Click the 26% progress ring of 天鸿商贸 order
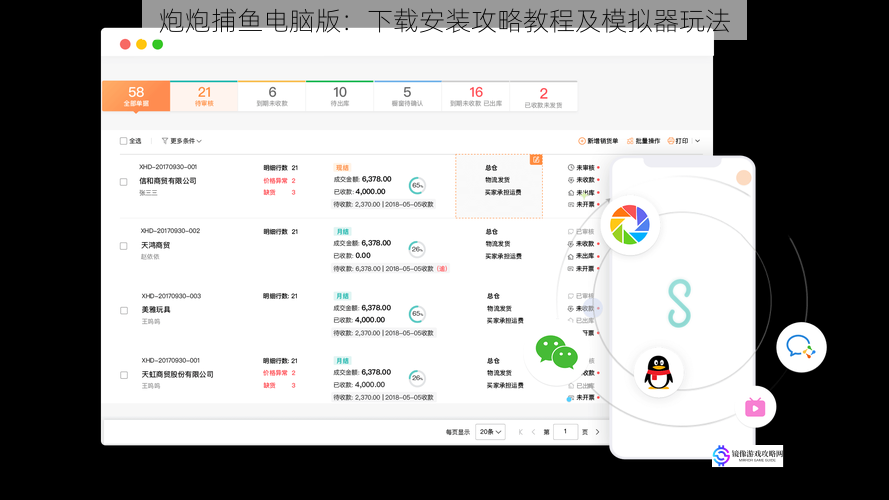This screenshot has width=889, height=500. pos(417,249)
